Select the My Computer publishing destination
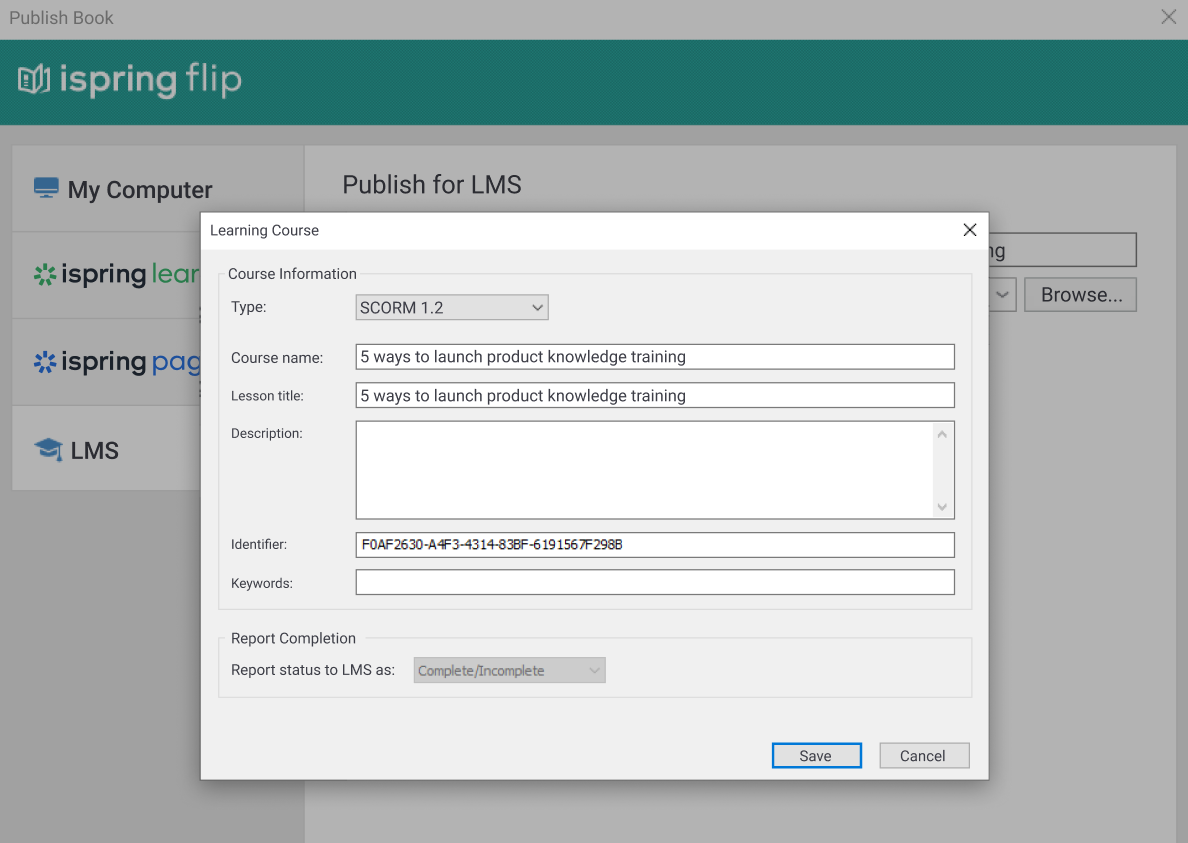This screenshot has height=843, width=1188. pyautogui.click(x=140, y=189)
